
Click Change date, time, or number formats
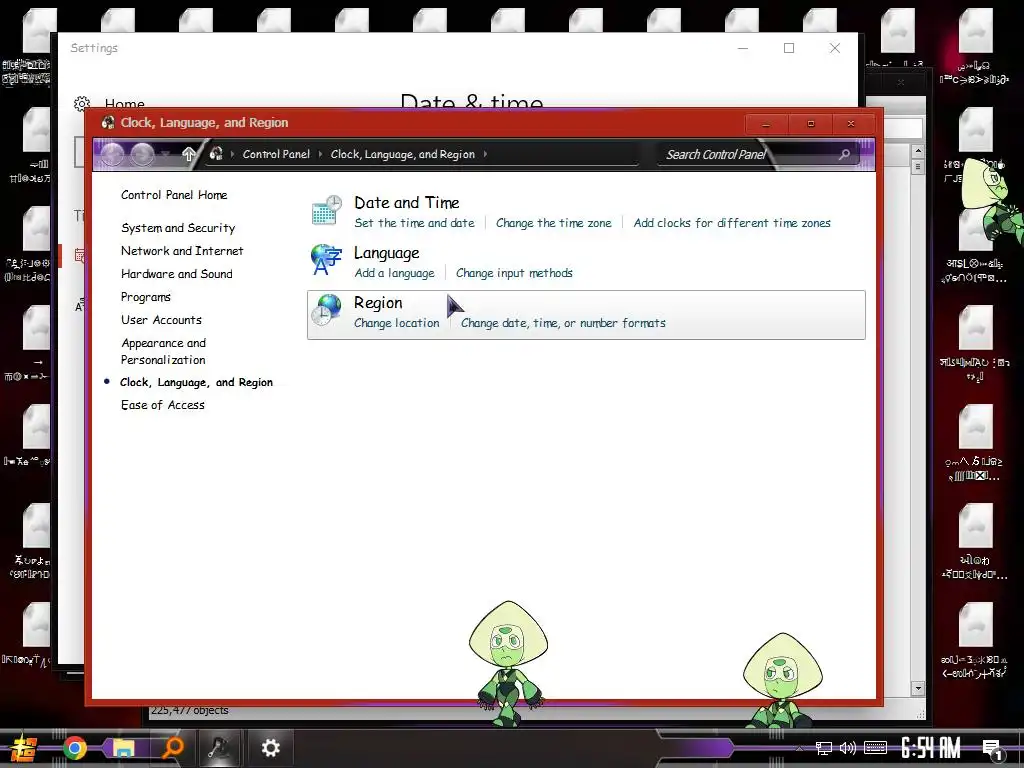(x=563, y=323)
